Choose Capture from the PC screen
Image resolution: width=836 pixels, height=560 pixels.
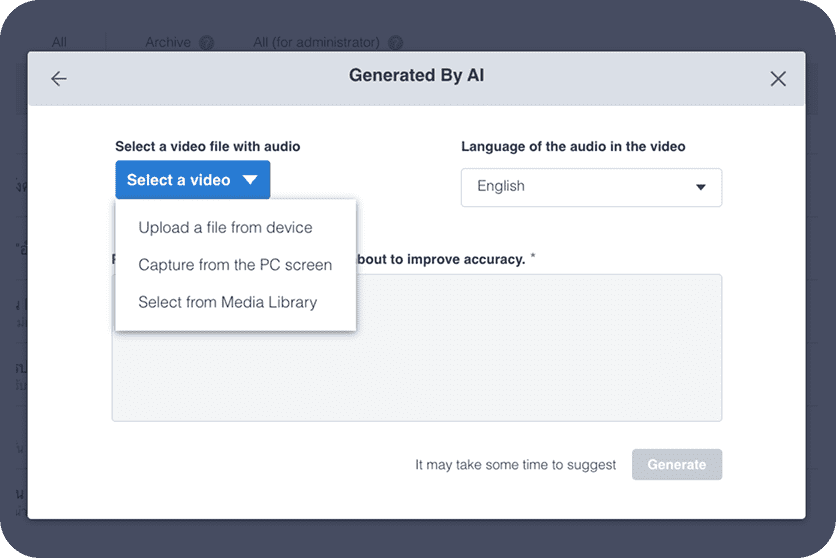click(235, 265)
